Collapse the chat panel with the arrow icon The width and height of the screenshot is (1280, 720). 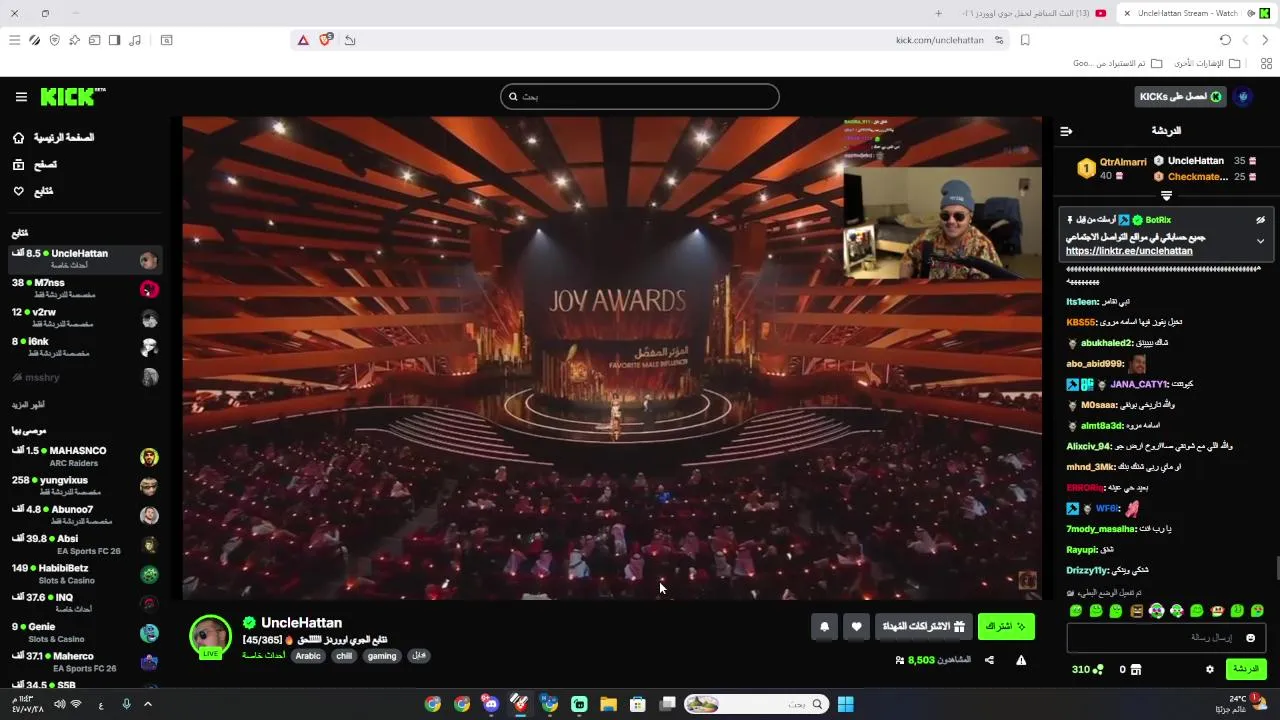coord(1066,131)
